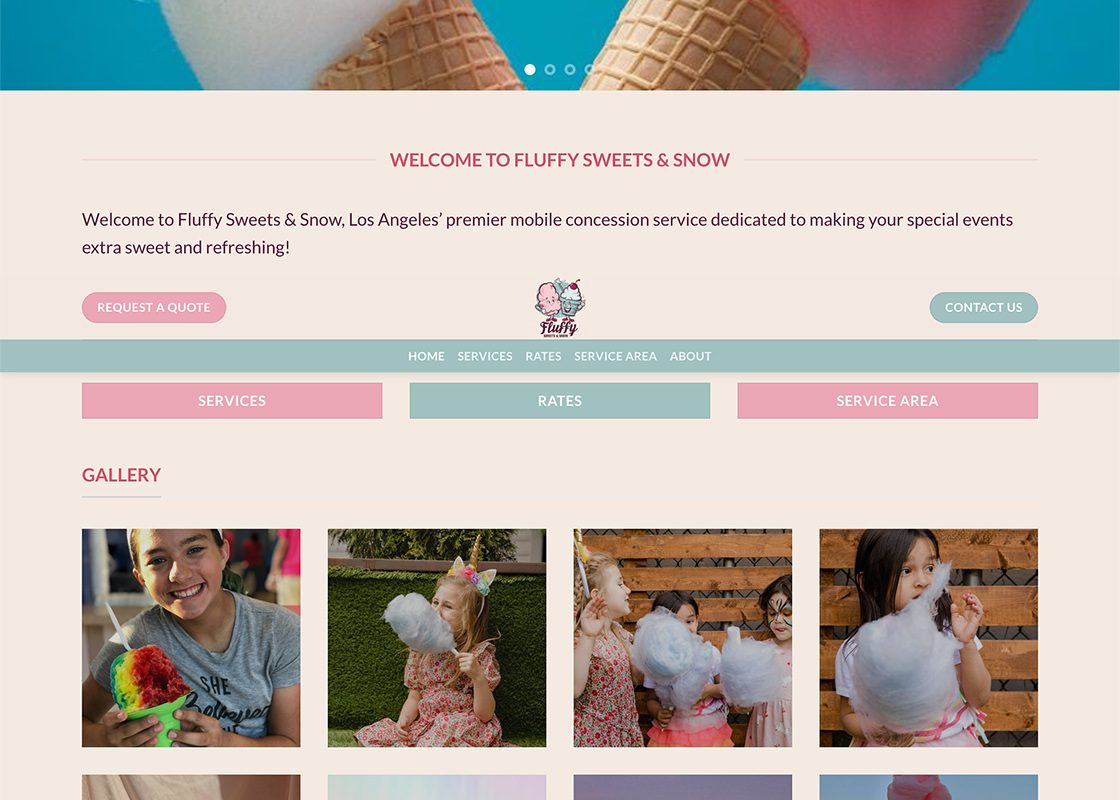Open Service Area in the navigation bar
Screen dimensions: 1120x800
(616, 356)
